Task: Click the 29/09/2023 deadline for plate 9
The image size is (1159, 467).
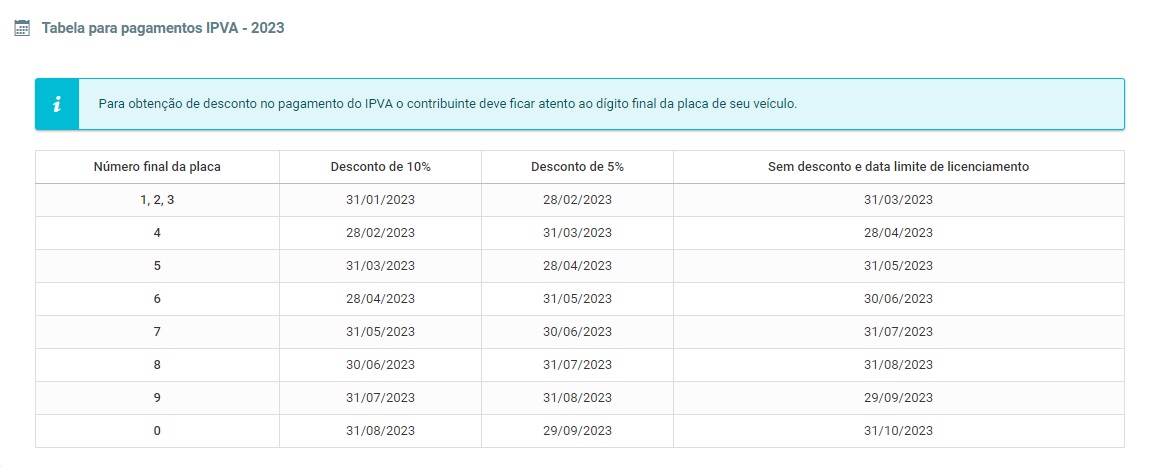Action: [x=899, y=398]
